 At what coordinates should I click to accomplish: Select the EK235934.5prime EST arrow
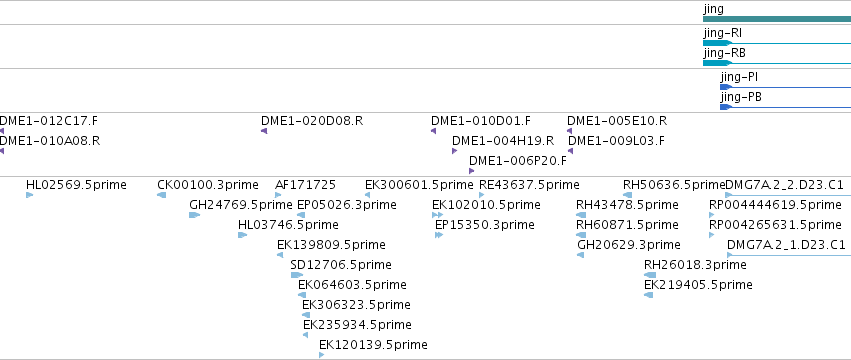pos(306,336)
